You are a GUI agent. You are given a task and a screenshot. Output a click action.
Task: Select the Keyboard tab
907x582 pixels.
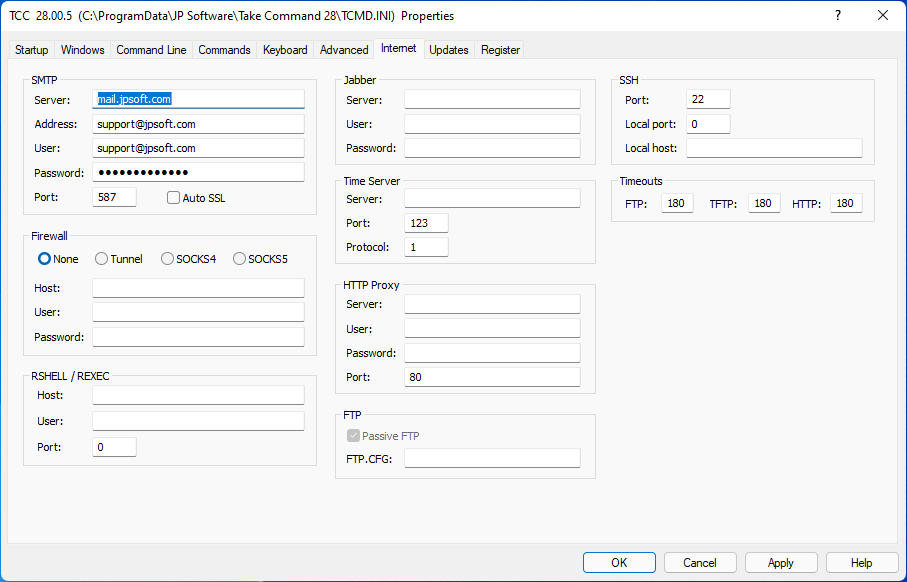click(x=285, y=50)
